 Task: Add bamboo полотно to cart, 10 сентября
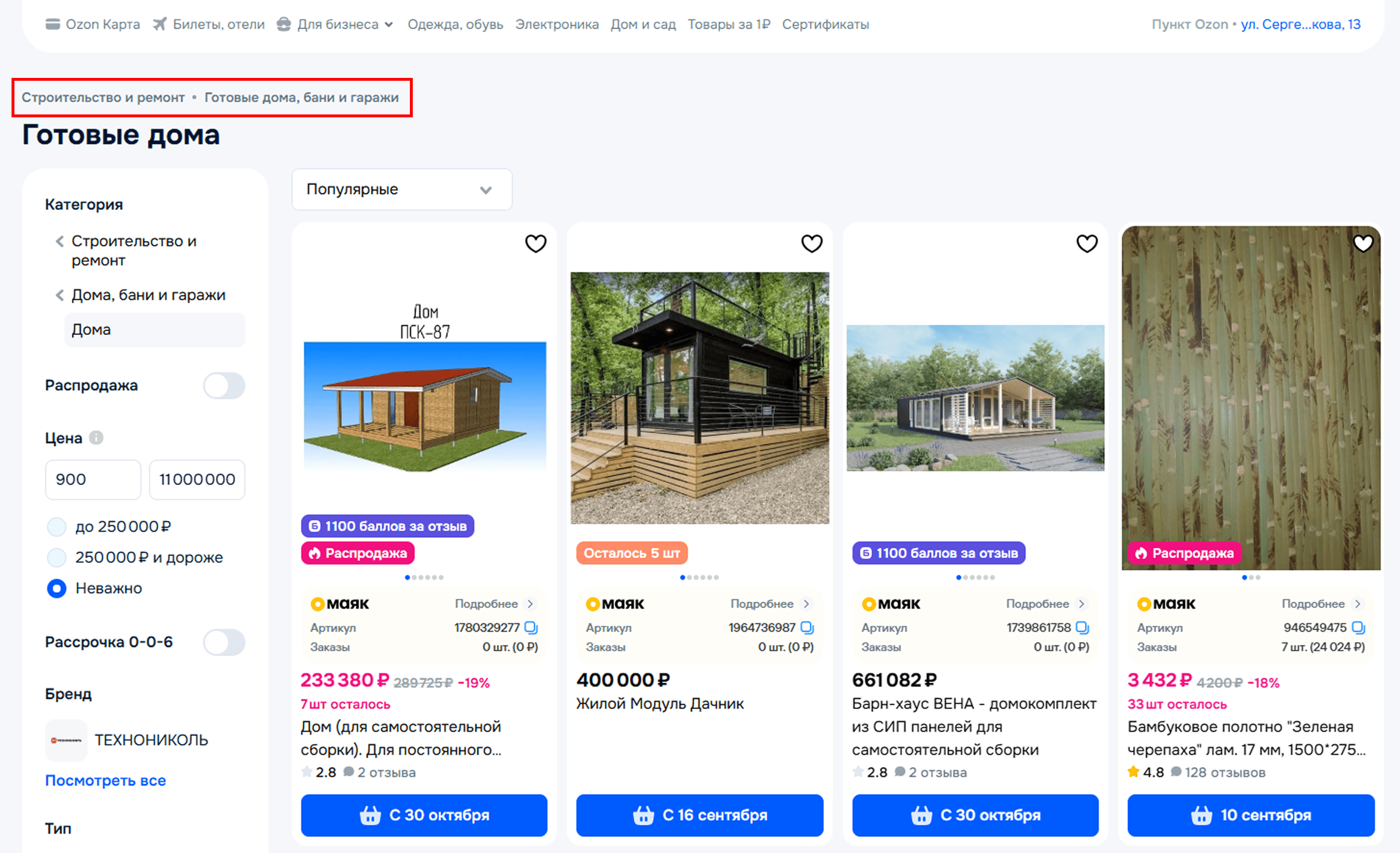[1250, 815]
